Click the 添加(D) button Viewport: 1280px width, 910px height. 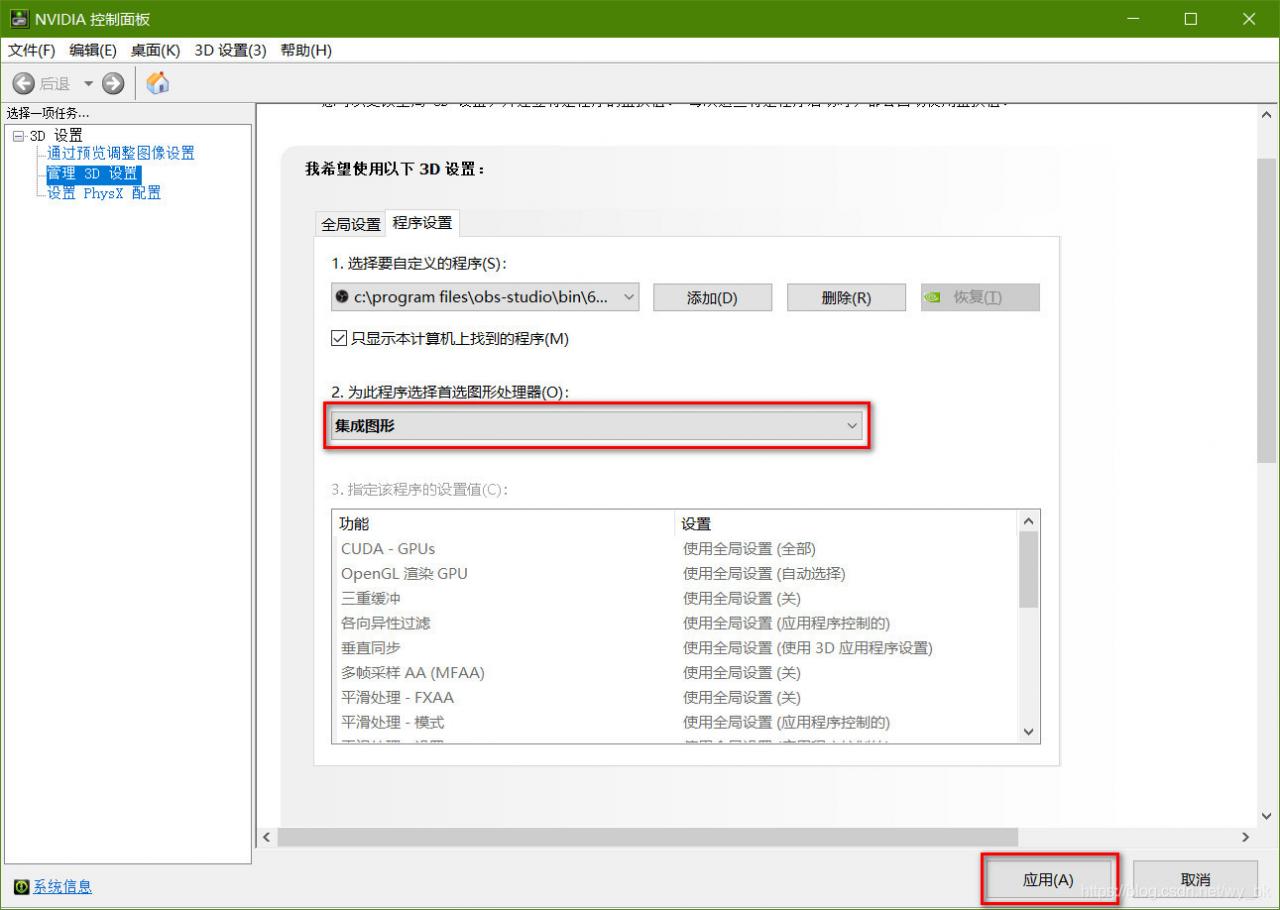tap(712, 298)
